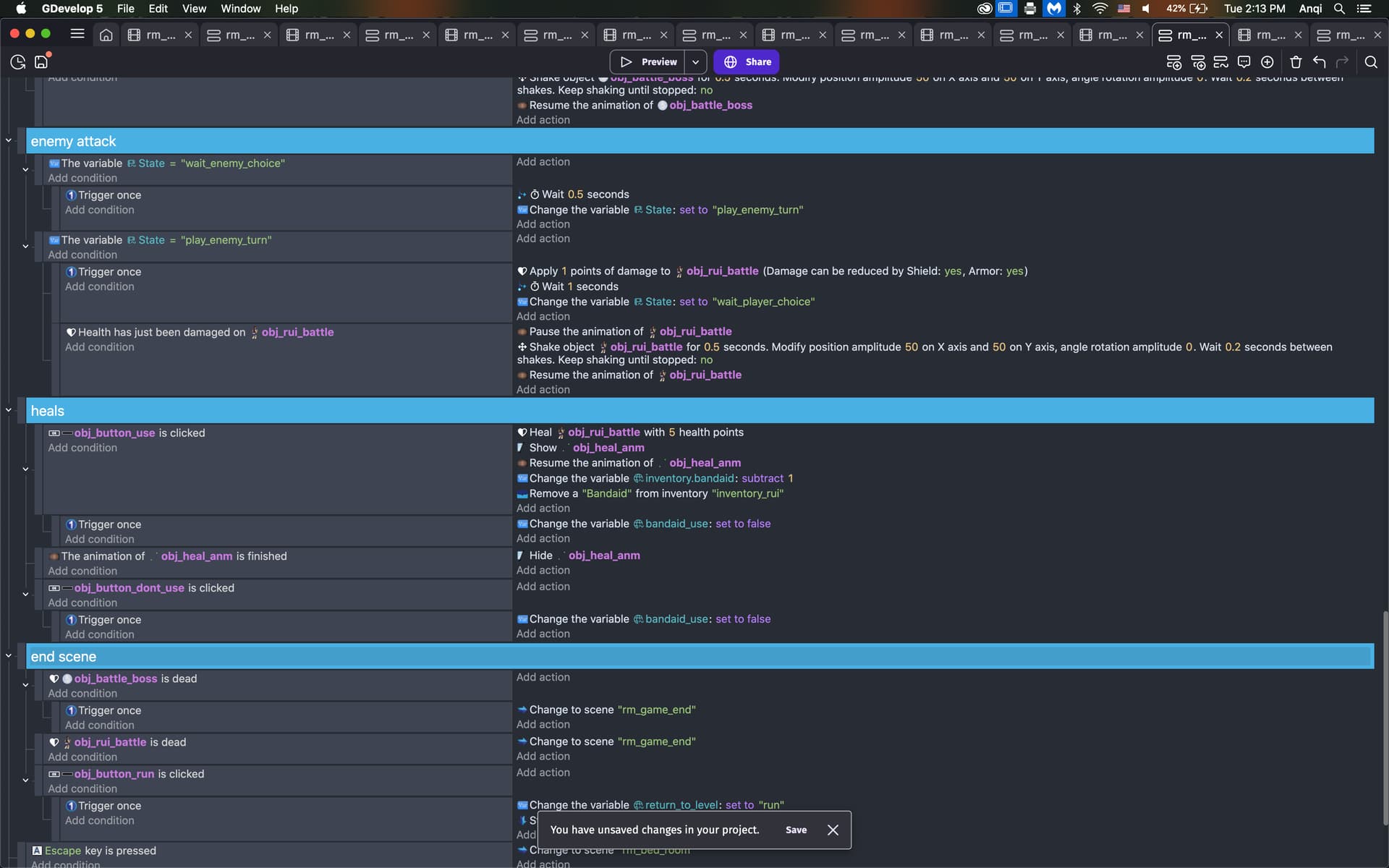
Task: Open the Edit menu
Action: coord(158,9)
